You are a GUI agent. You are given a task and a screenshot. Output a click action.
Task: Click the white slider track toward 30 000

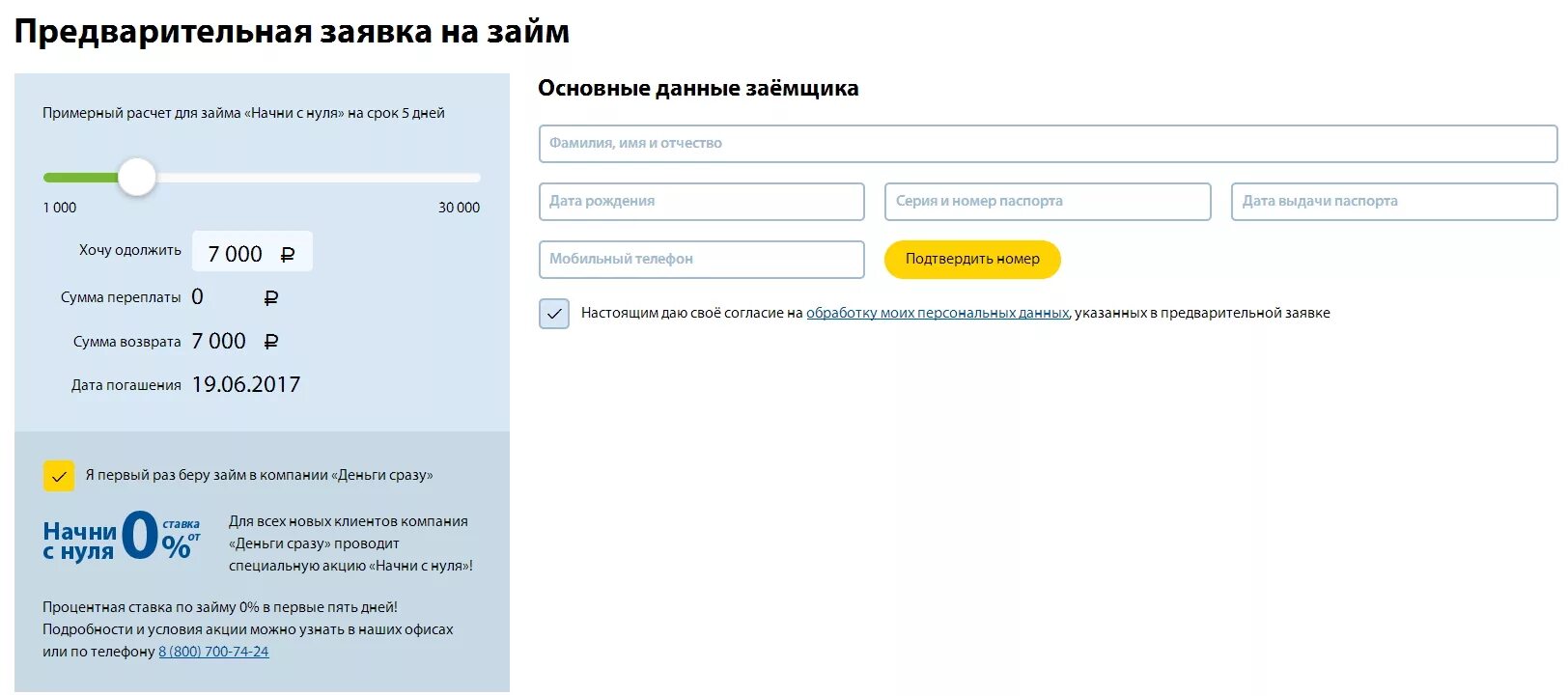click(319, 178)
